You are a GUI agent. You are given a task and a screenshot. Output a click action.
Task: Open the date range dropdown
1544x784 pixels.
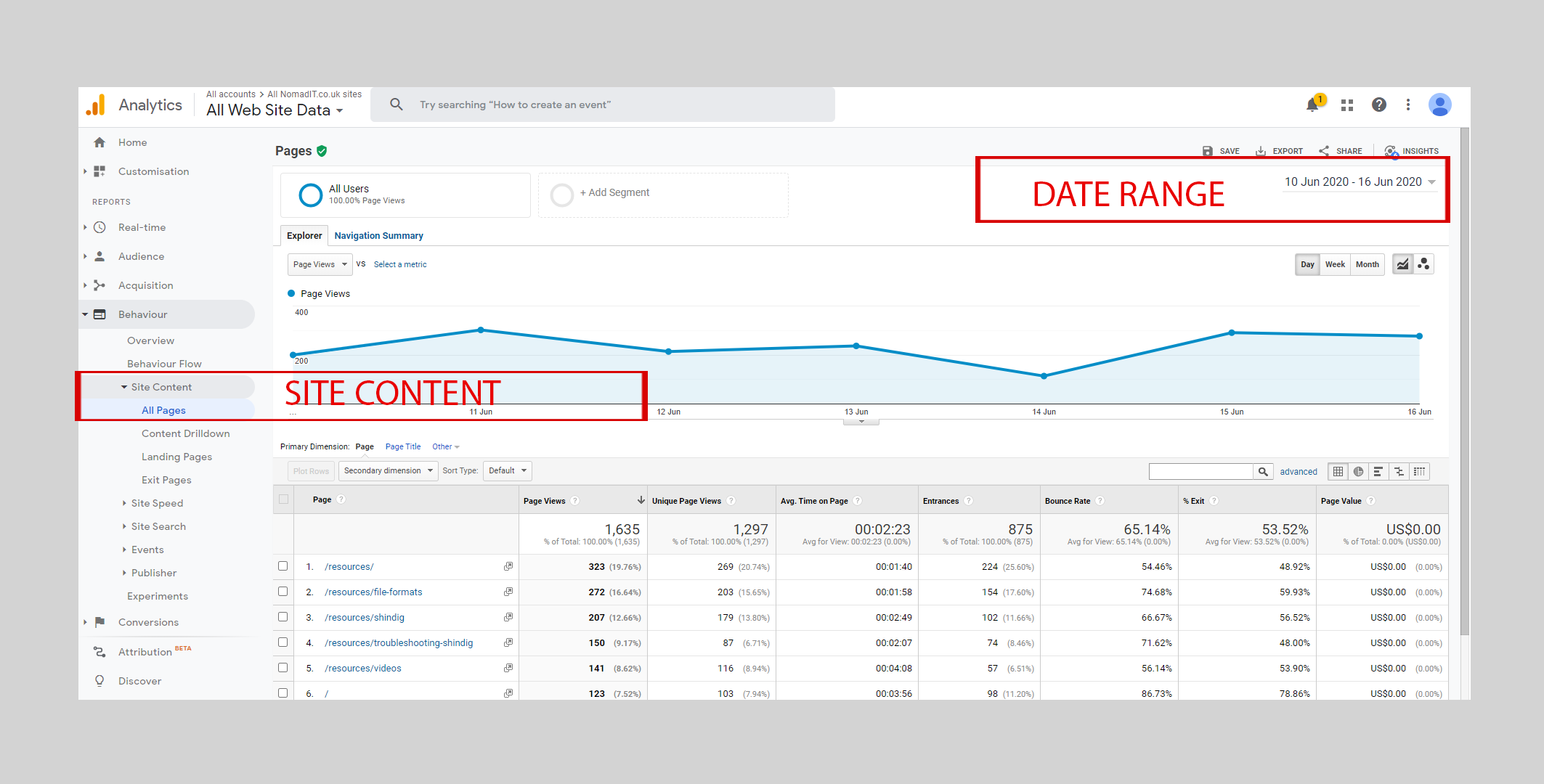(1360, 182)
